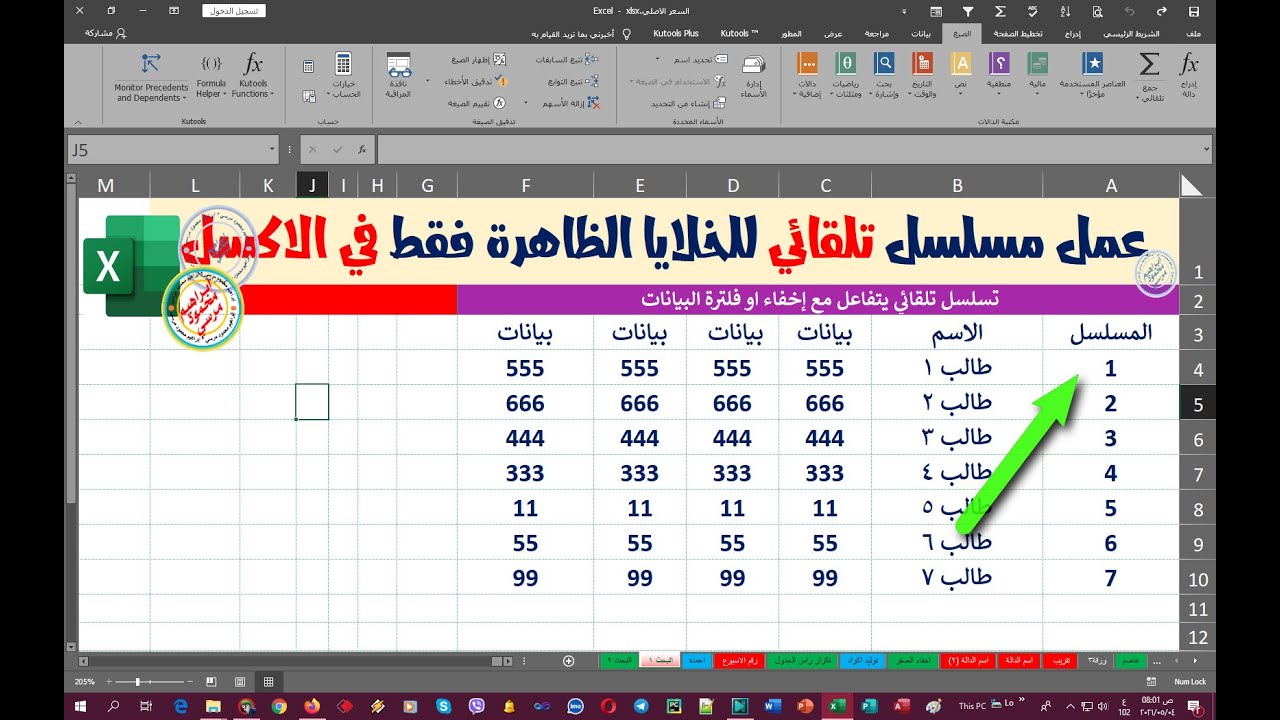Screen dimensions: 1280x720
Task: Open the Customize Quick Access Toolbar dropdown
Action: tap(903, 11)
